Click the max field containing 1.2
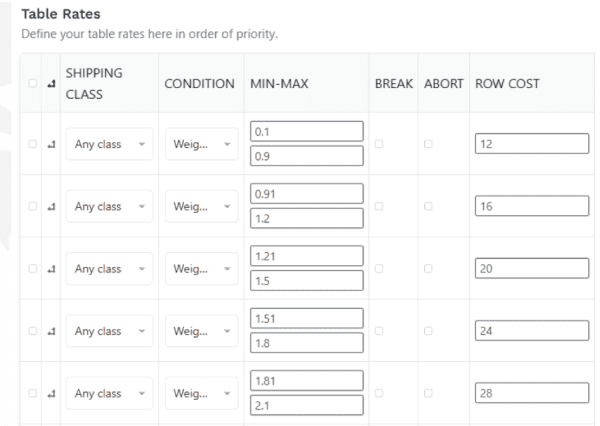Image resolution: width=600 pixels, height=426 pixels. 307,219
